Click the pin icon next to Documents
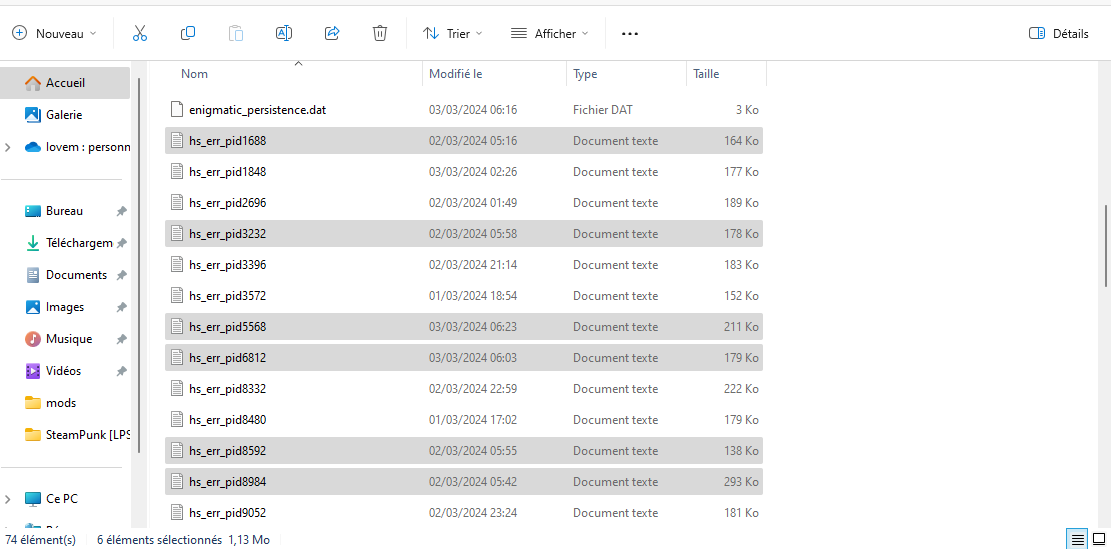Image resolution: width=1111 pixels, height=549 pixels. coord(122,275)
